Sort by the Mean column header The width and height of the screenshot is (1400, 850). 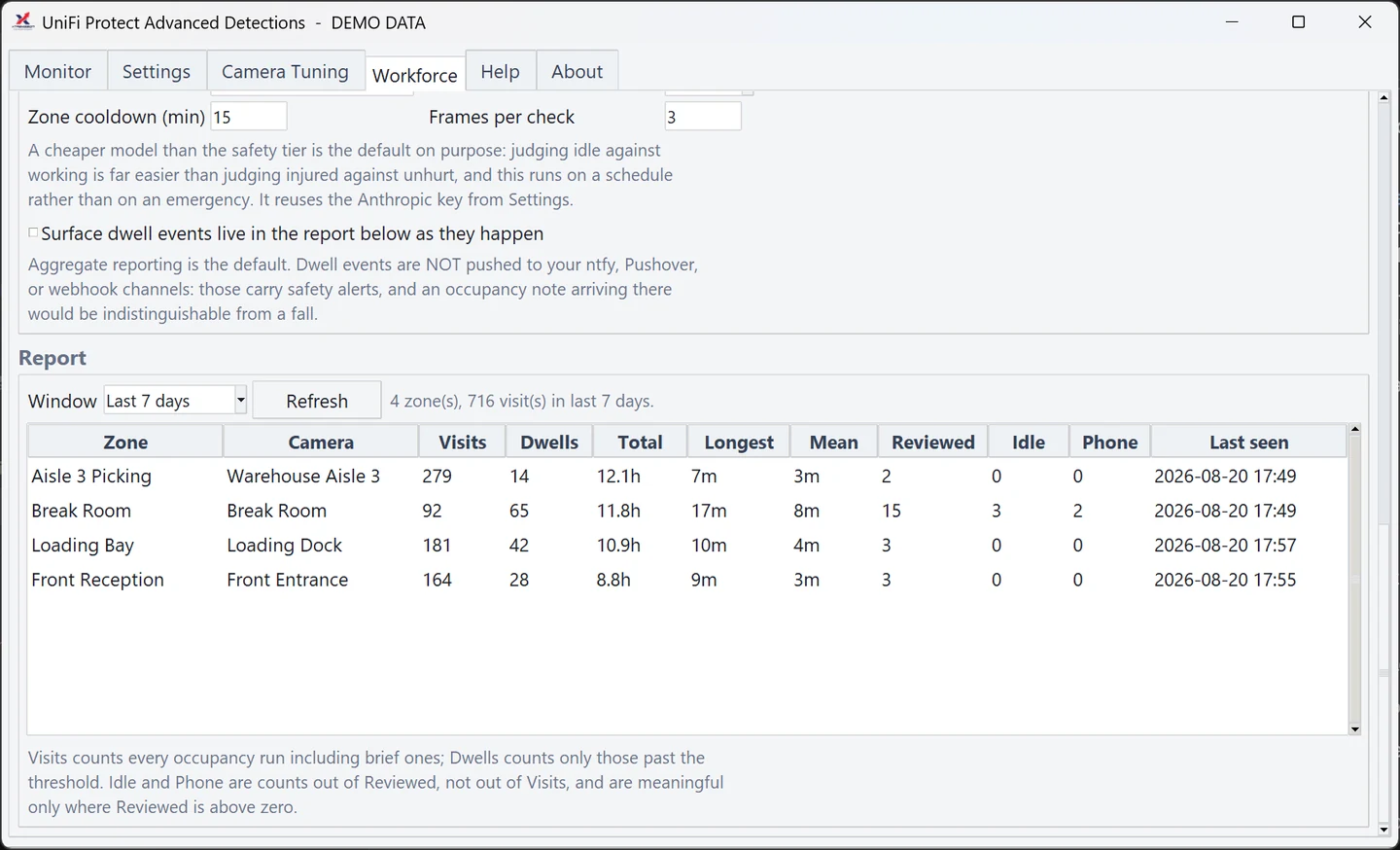tap(834, 443)
